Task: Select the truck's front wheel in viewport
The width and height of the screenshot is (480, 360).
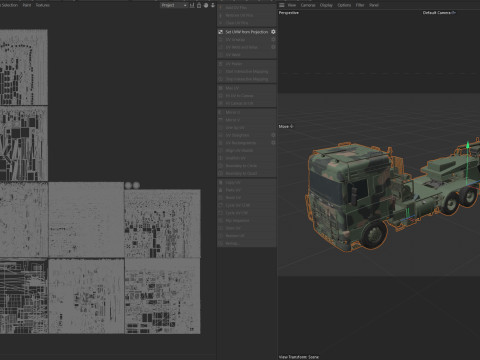Action: 374,234
